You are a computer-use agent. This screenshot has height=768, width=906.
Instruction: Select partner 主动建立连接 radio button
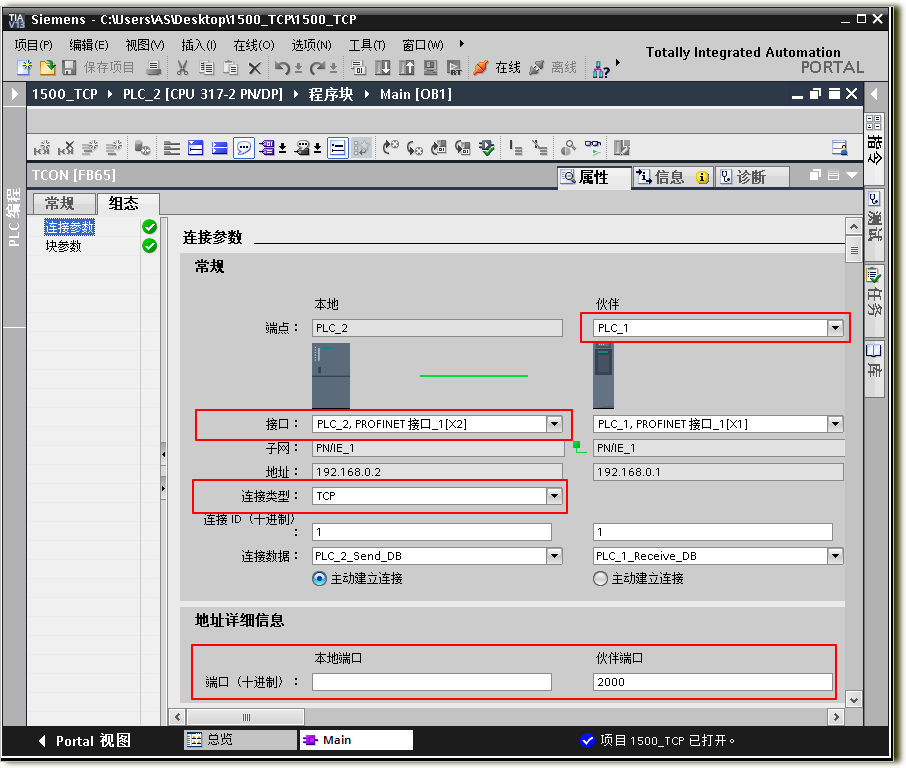tap(600, 578)
